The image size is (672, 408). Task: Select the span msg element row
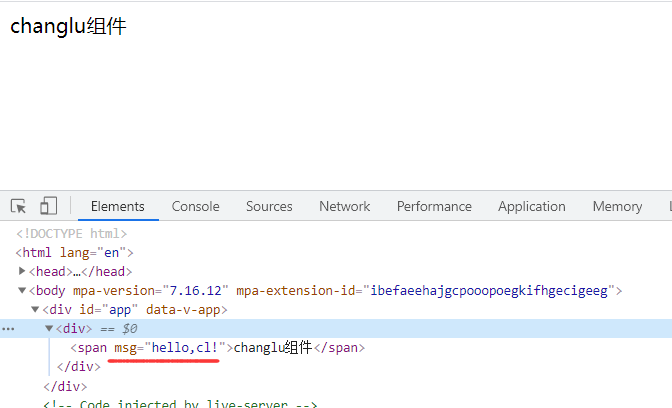coord(218,348)
